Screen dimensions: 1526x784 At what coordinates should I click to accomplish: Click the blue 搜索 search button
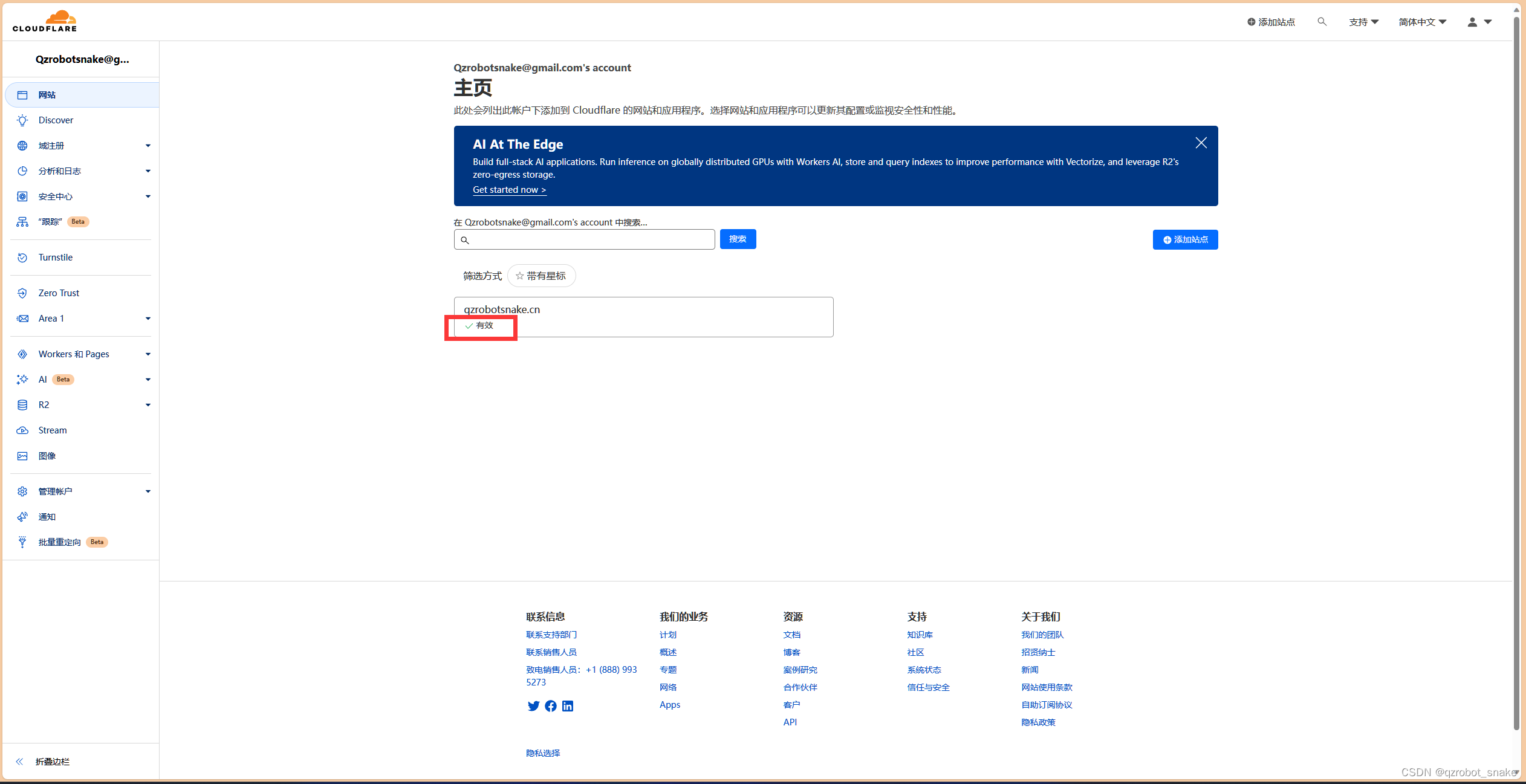[738, 239]
